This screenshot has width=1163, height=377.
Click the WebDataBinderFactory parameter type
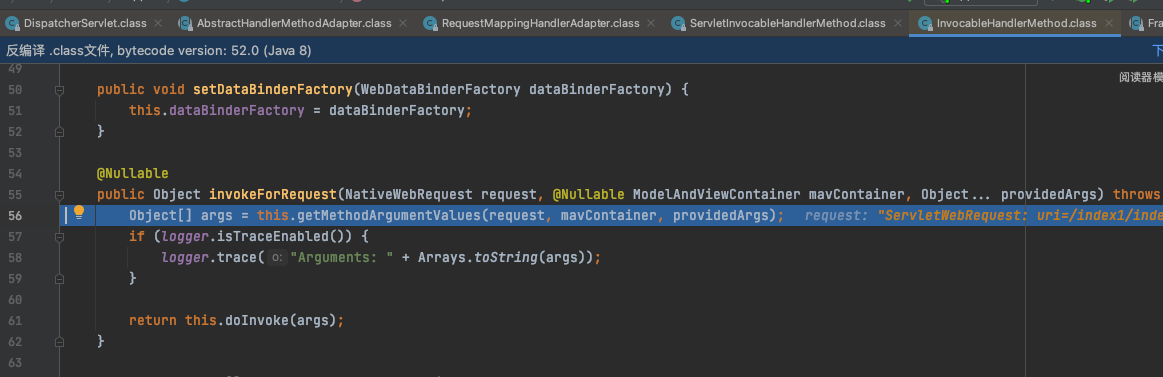(441, 90)
